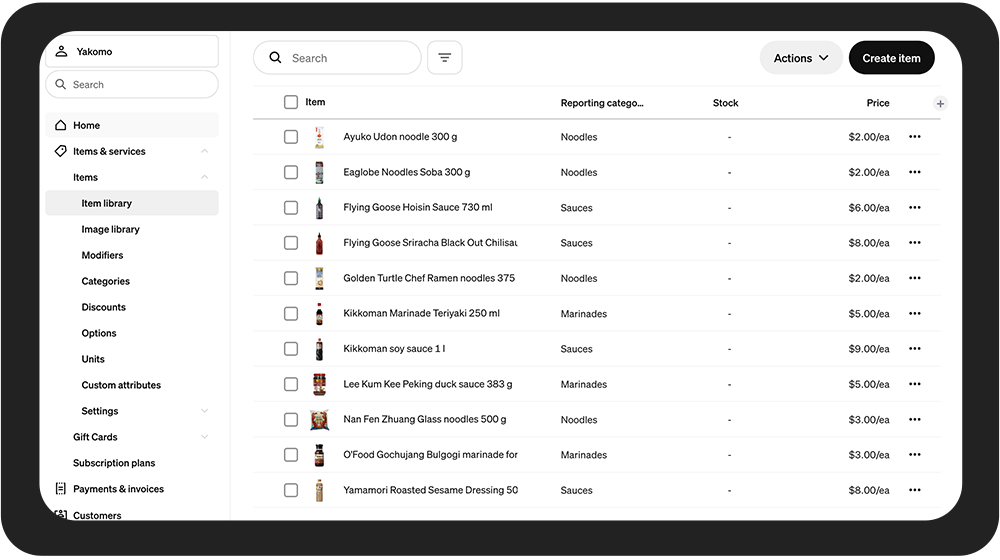Check the Ayuko Udon noodle row checkbox
This screenshot has width=1000, height=560.
tap(291, 136)
